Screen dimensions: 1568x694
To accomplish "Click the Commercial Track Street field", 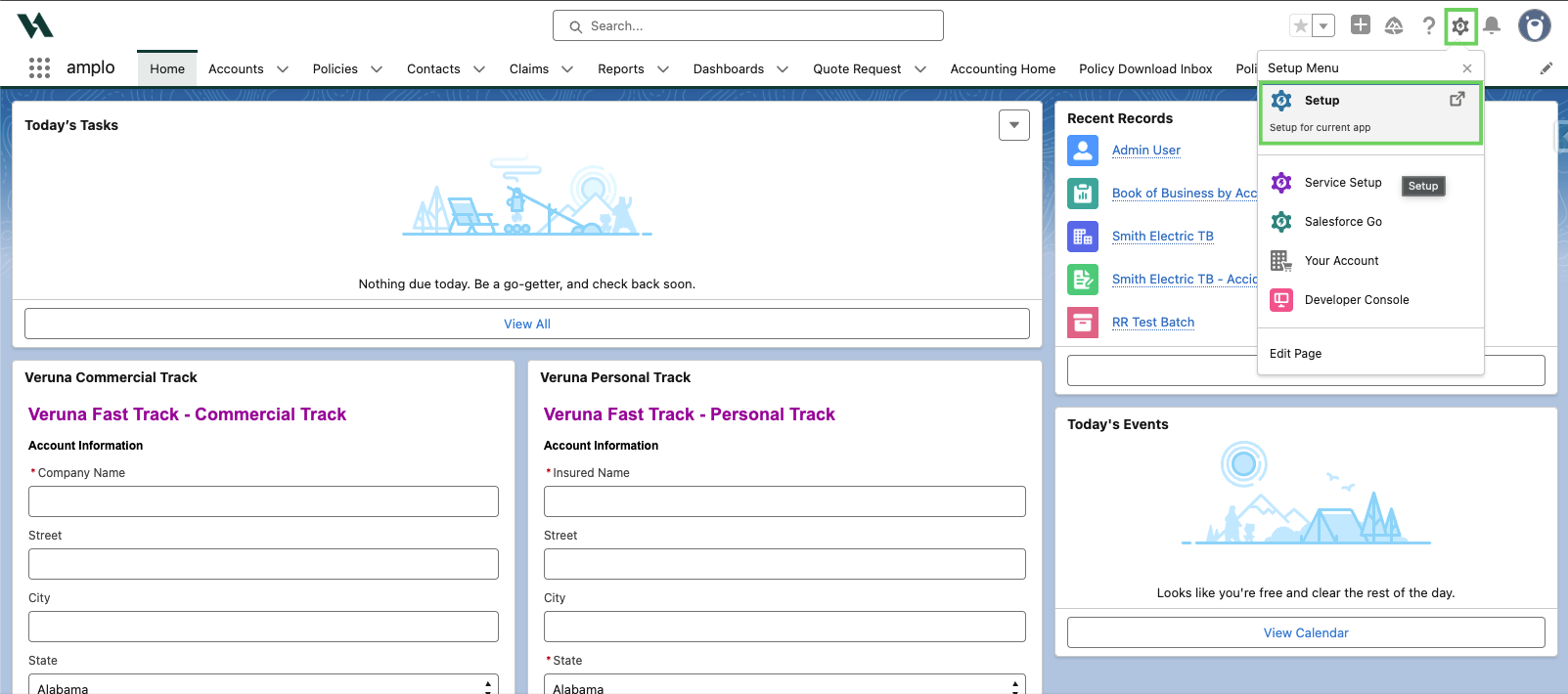I will (263, 564).
